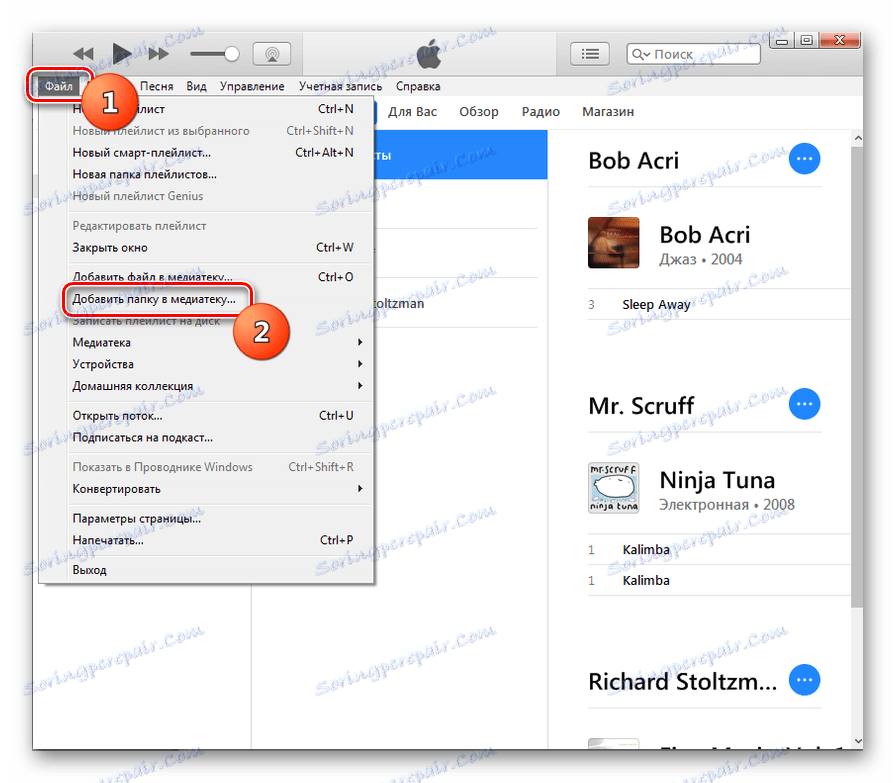Minimize the iTunes window
Screen dimensions: 895x783
(782, 41)
